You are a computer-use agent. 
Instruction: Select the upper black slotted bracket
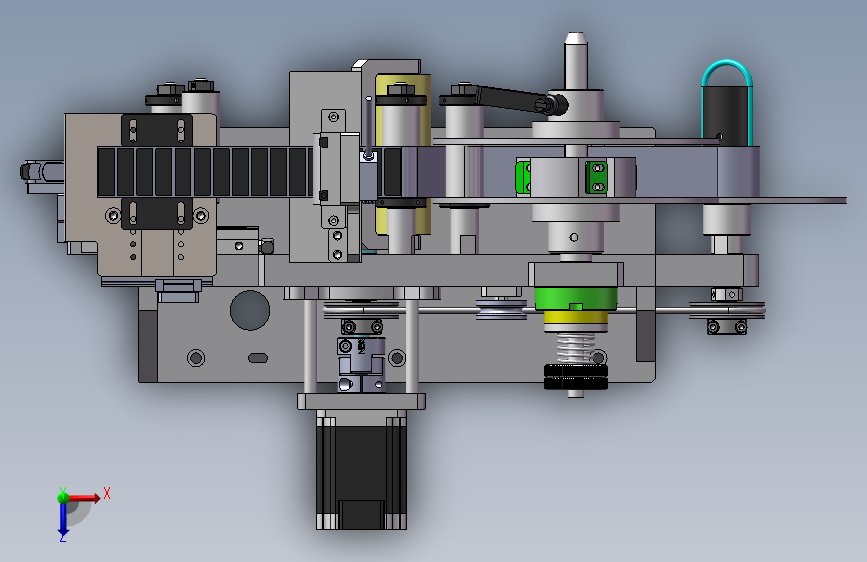(x=157, y=130)
